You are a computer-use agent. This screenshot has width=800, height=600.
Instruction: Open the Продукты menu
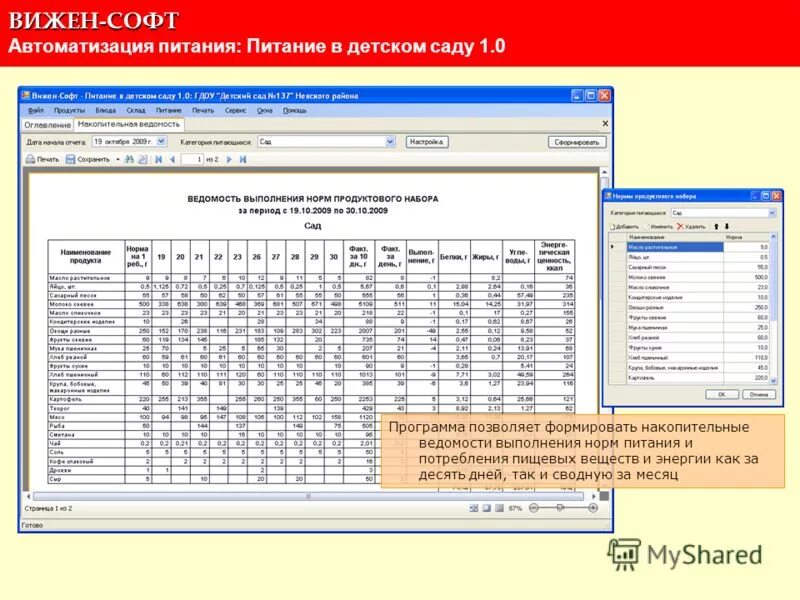tap(69, 110)
